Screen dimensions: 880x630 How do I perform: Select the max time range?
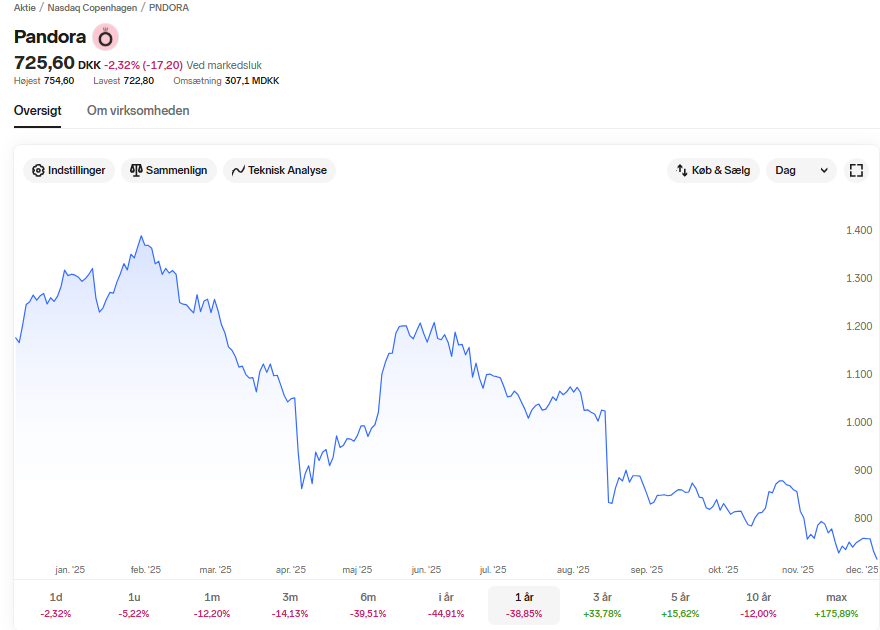[836, 605]
